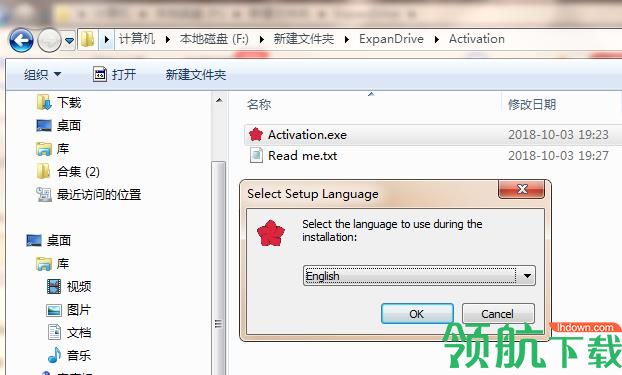This screenshot has width=622, height=375.
Task: Click the 音乐 note icon
Action: point(54,355)
